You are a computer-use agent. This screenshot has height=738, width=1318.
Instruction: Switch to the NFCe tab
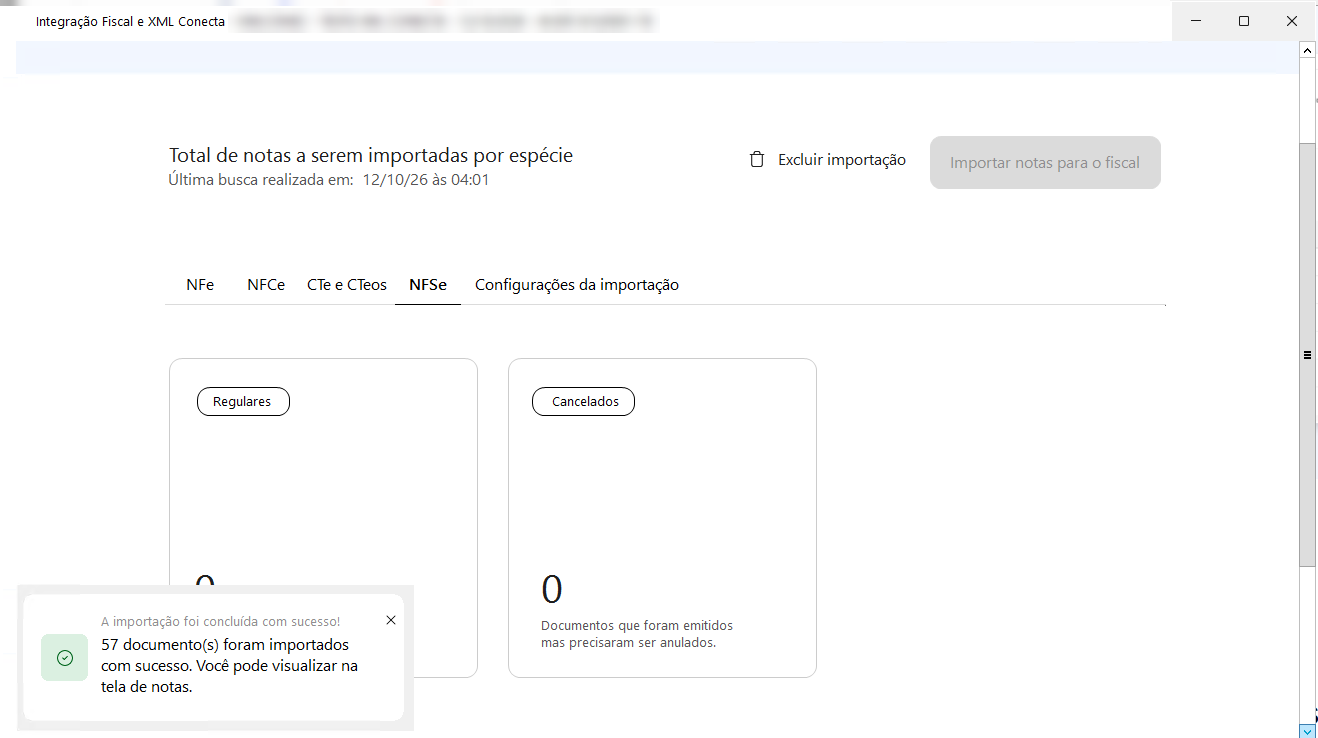click(266, 285)
